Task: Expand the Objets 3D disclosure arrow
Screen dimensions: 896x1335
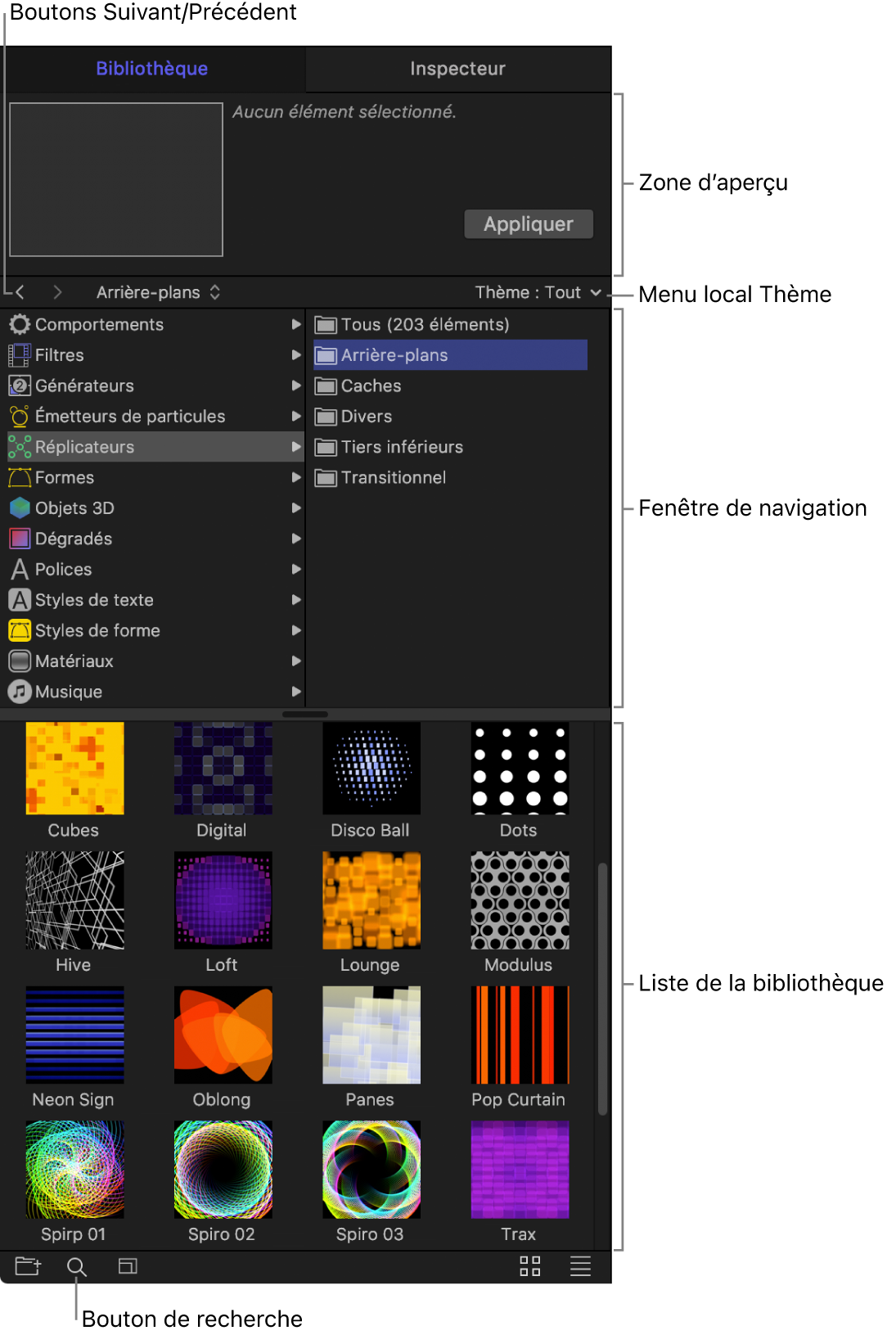Action: tap(296, 508)
